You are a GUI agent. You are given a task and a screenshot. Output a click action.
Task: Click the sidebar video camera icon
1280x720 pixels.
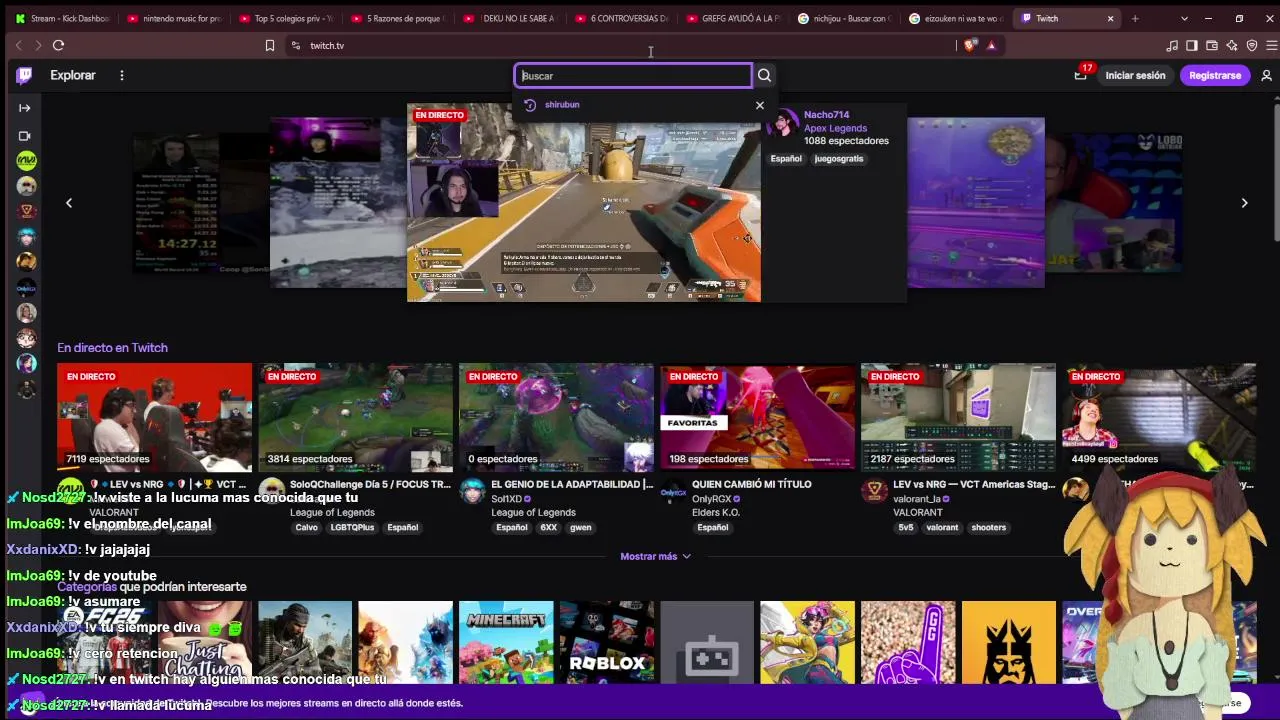25,136
